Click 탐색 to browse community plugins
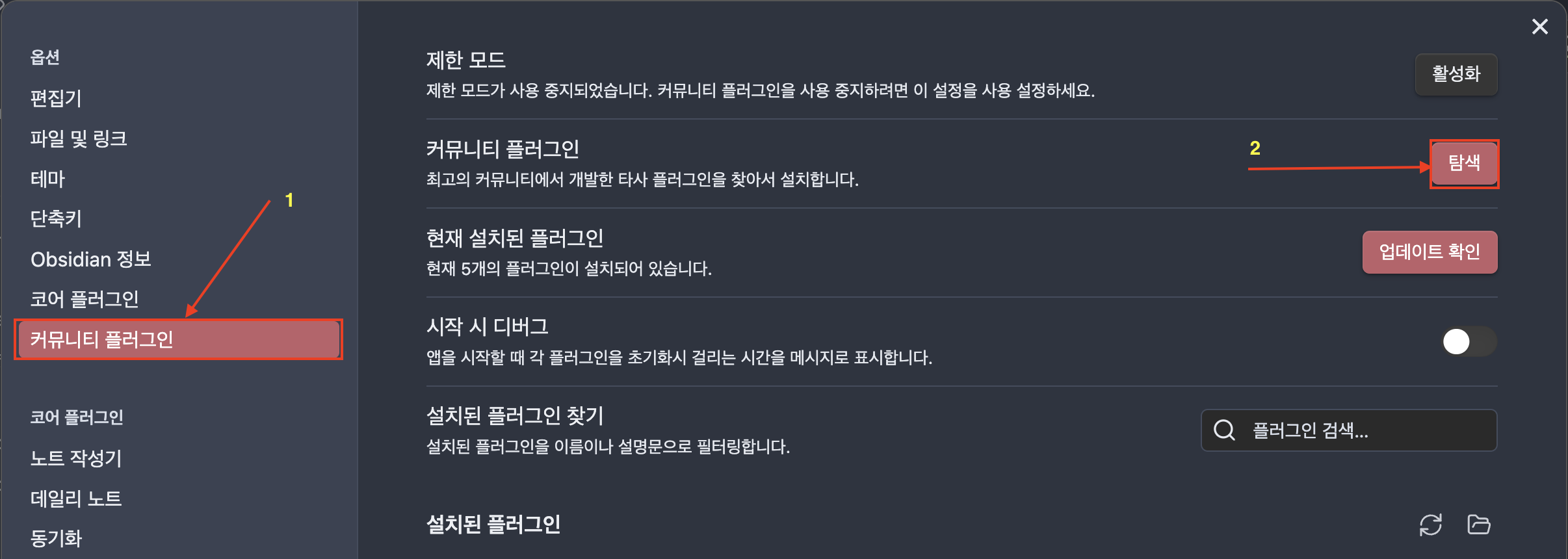The width and height of the screenshot is (1568, 559). [x=1464, y=164]
